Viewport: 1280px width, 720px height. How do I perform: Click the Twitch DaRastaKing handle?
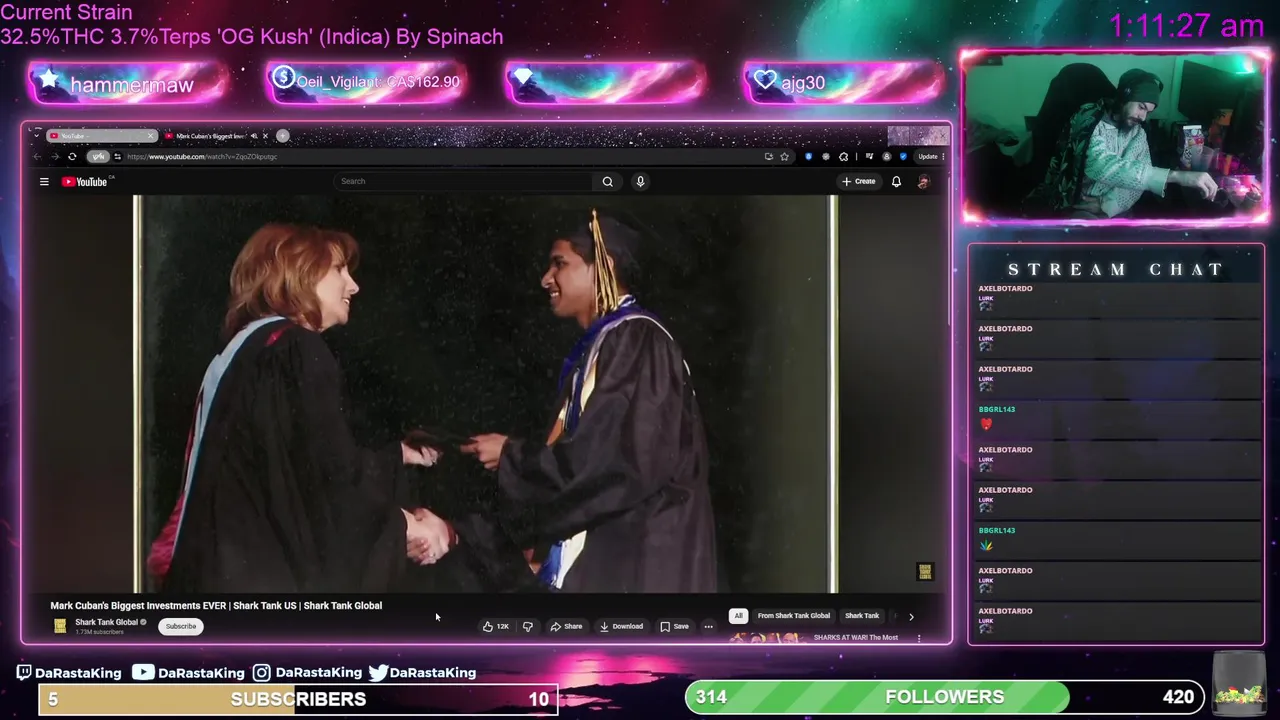68,672
